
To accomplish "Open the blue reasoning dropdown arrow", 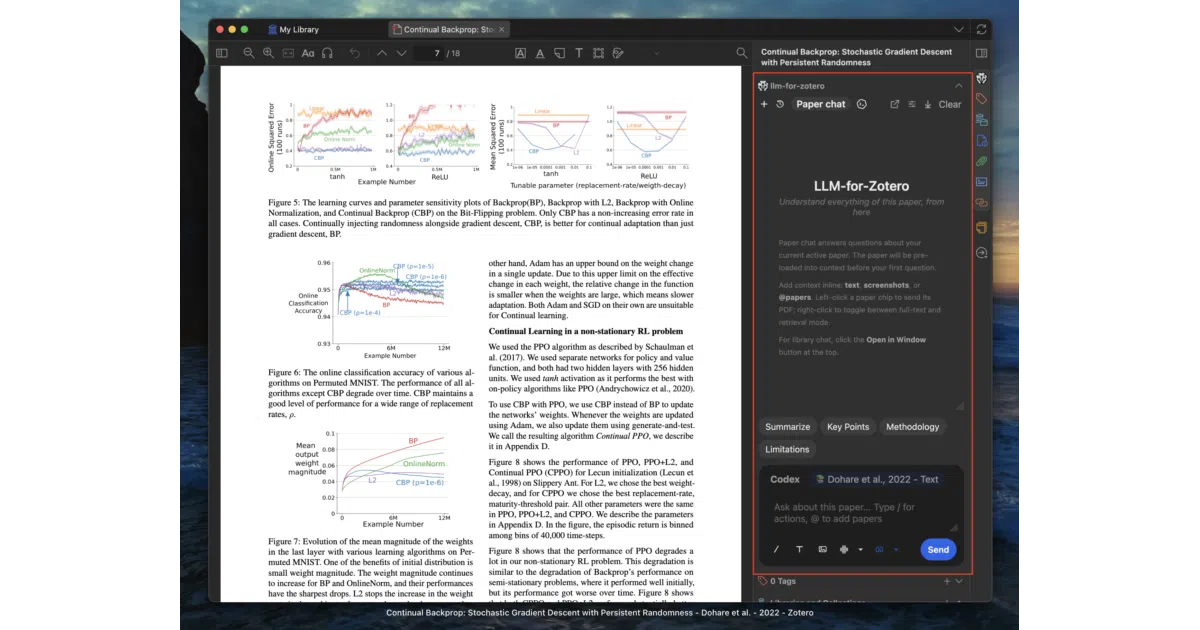I will point(896,549).
